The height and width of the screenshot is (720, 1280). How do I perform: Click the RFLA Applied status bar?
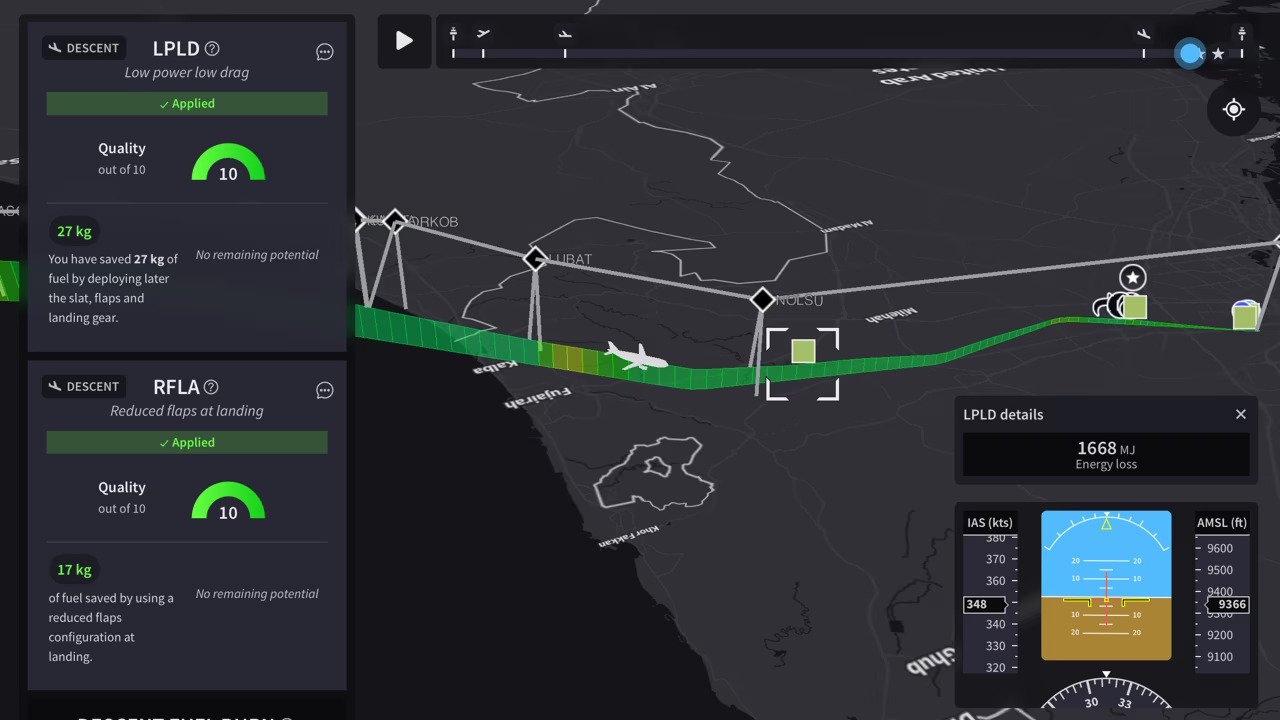[x=187, y=442]
